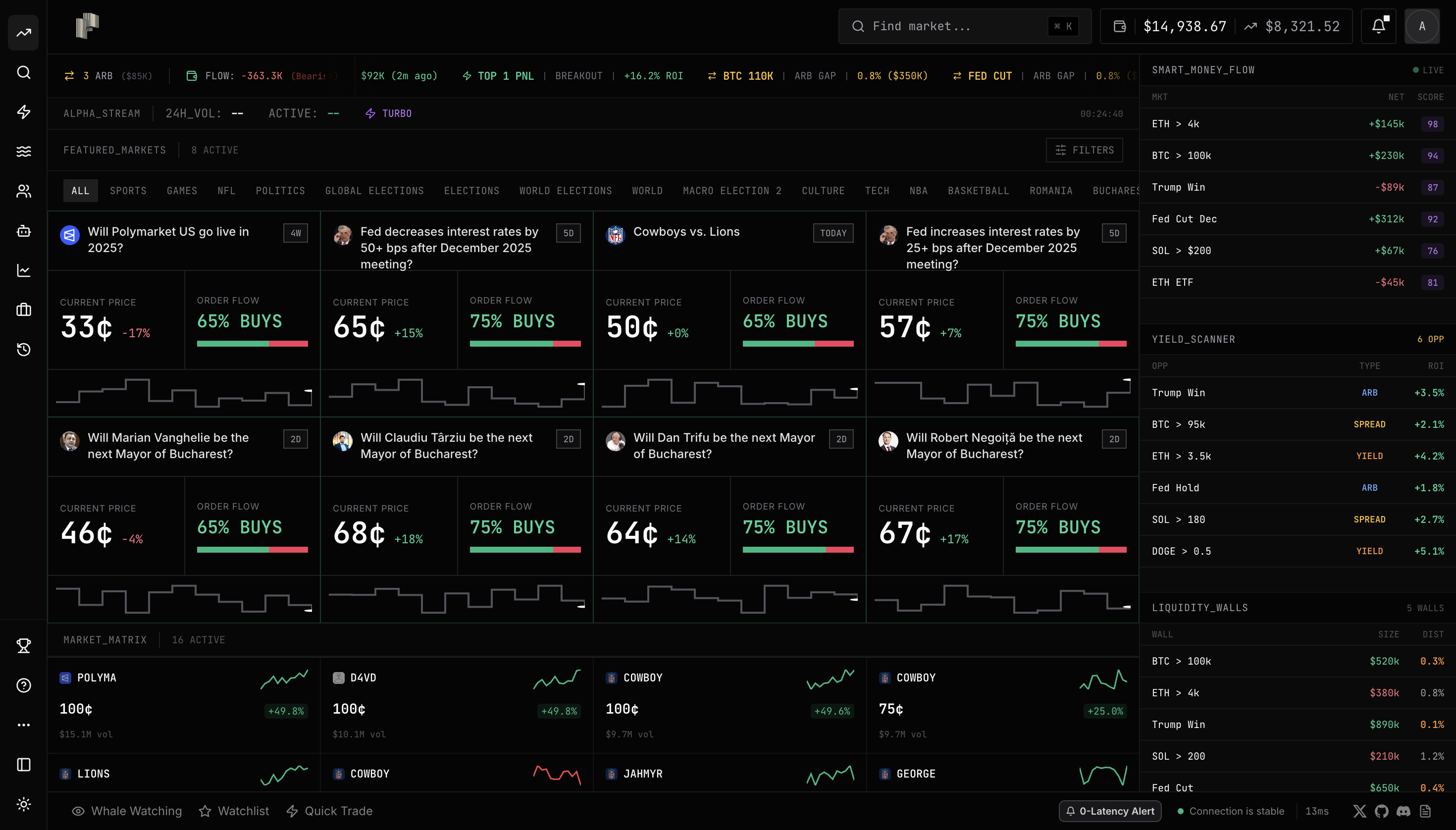1456x830 pixels.
Task: Click the Discord icon in footer
Action: (x=1403, y=811)
